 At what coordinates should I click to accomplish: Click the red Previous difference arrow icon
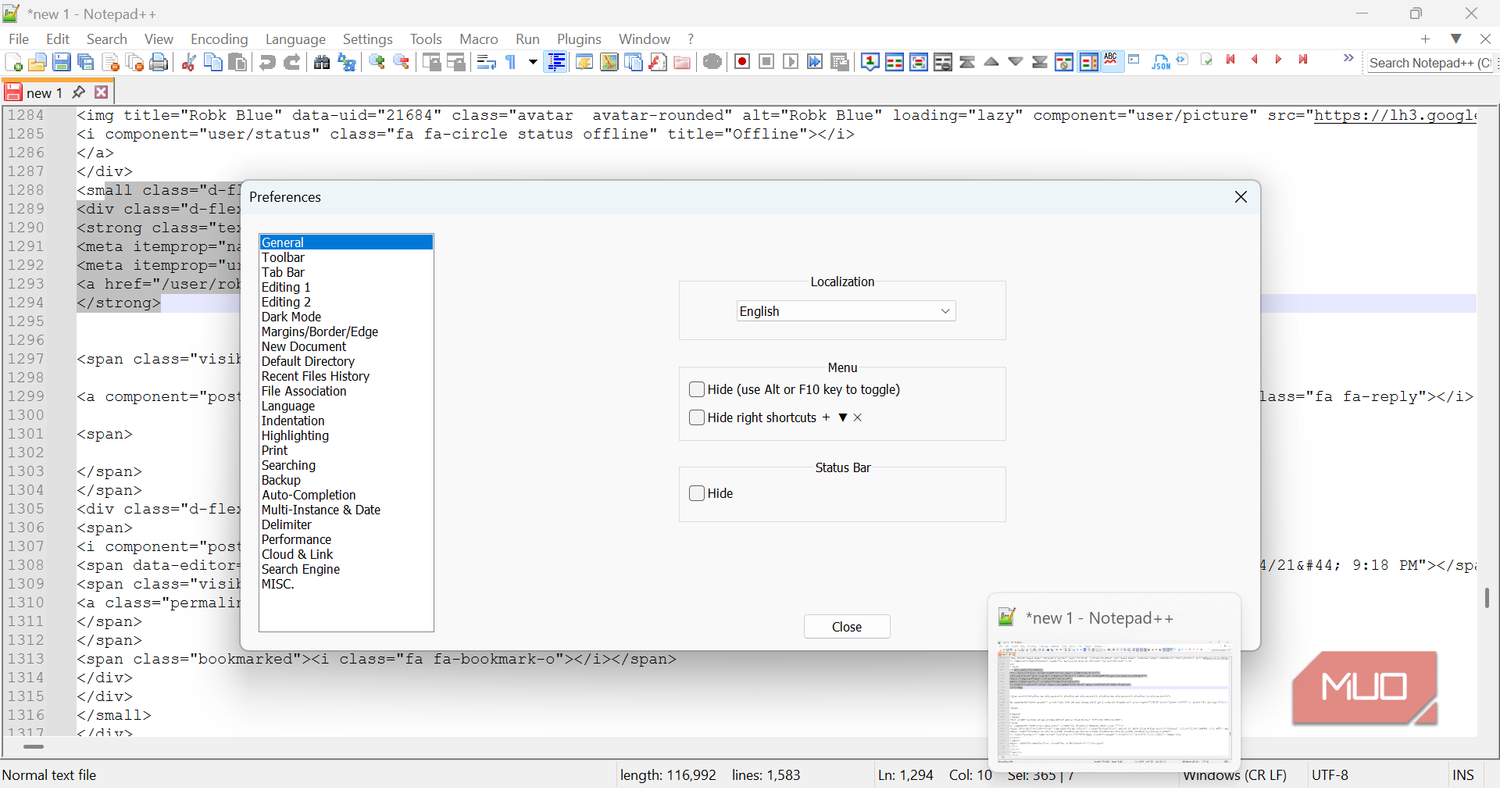1254,60
